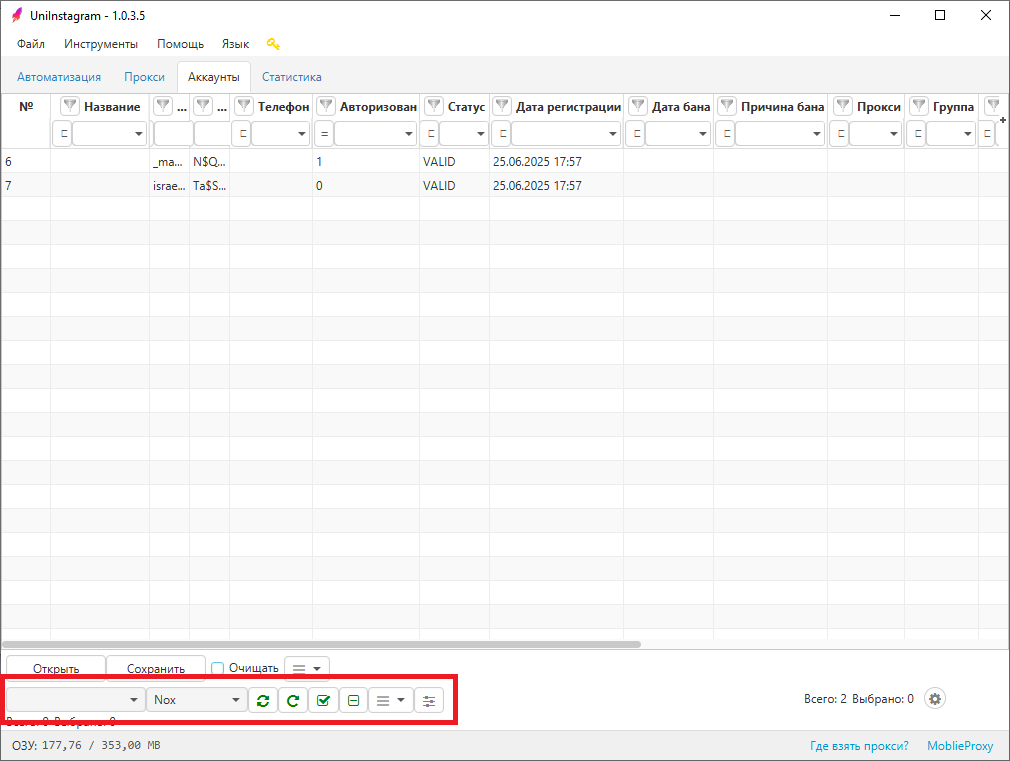Switch to the Прокси tab
This screenshot has height=761, width=1010.
tap(144, 77)
